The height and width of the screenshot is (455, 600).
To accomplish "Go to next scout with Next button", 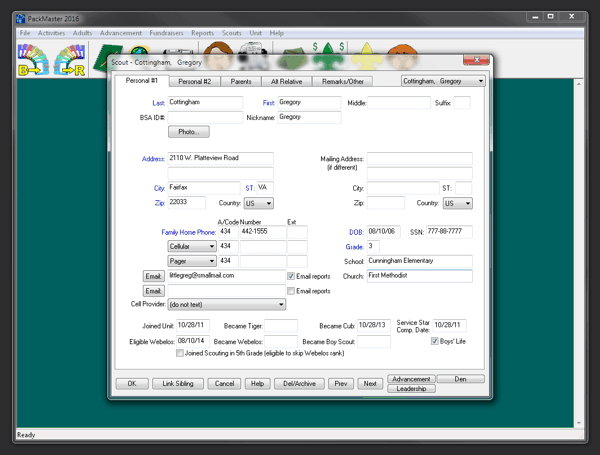I will tap(370, 383).
